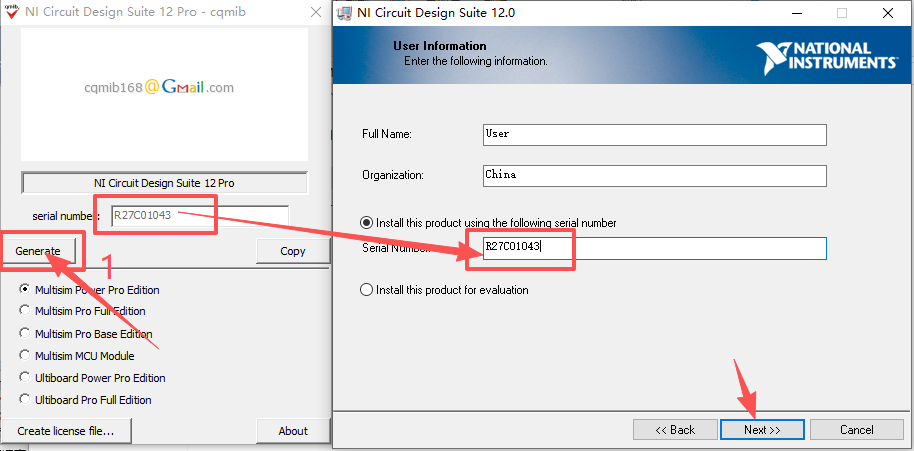Choose install this product for evaluation
914x451 pixels.
pos(367,290)
